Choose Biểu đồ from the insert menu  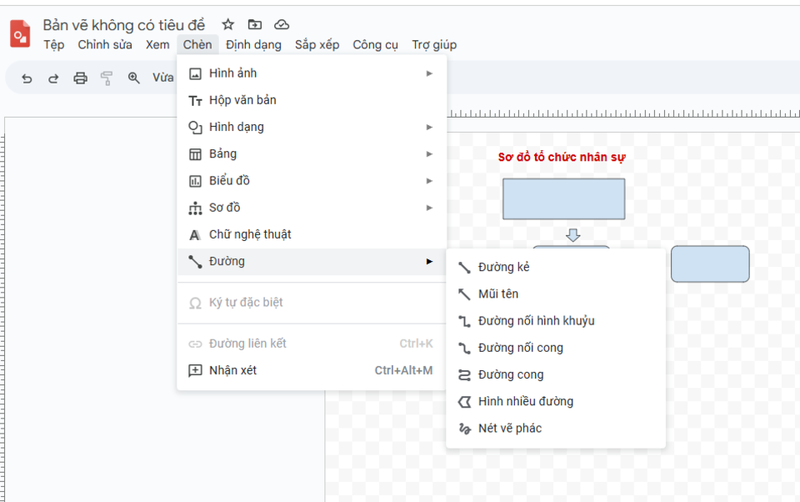pyautogui.click(x=312, y=181)
